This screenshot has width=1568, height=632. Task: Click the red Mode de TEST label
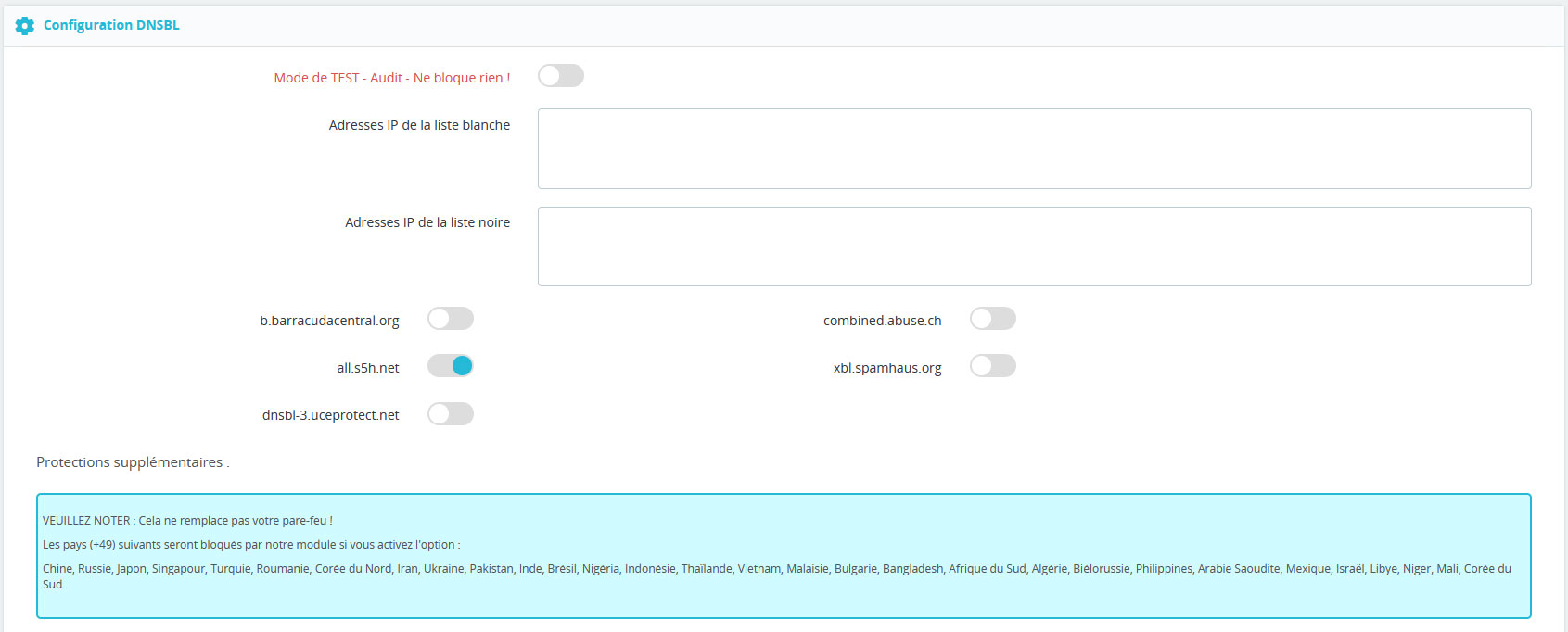(x=391, y=78)
